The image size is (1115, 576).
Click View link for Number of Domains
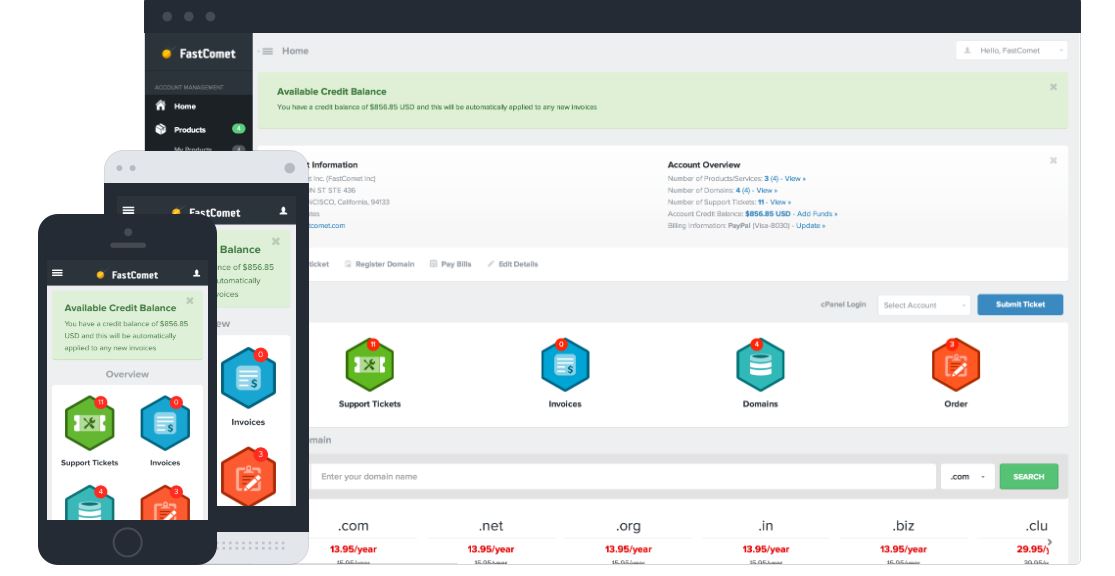click(x=767, y=191)
